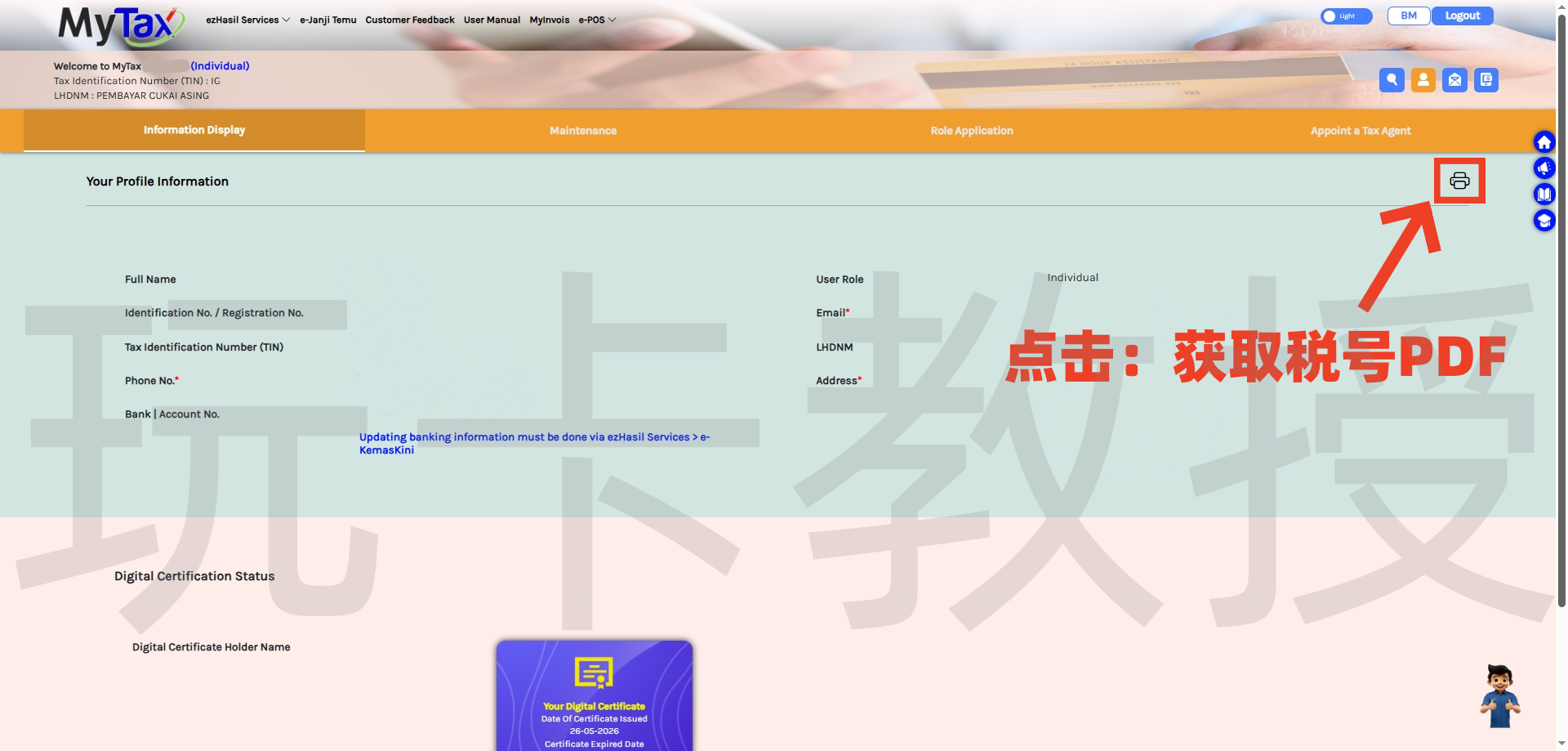Open the open-book guide icon
The image size is (1568, 751).
click(x=1543, y=194)
